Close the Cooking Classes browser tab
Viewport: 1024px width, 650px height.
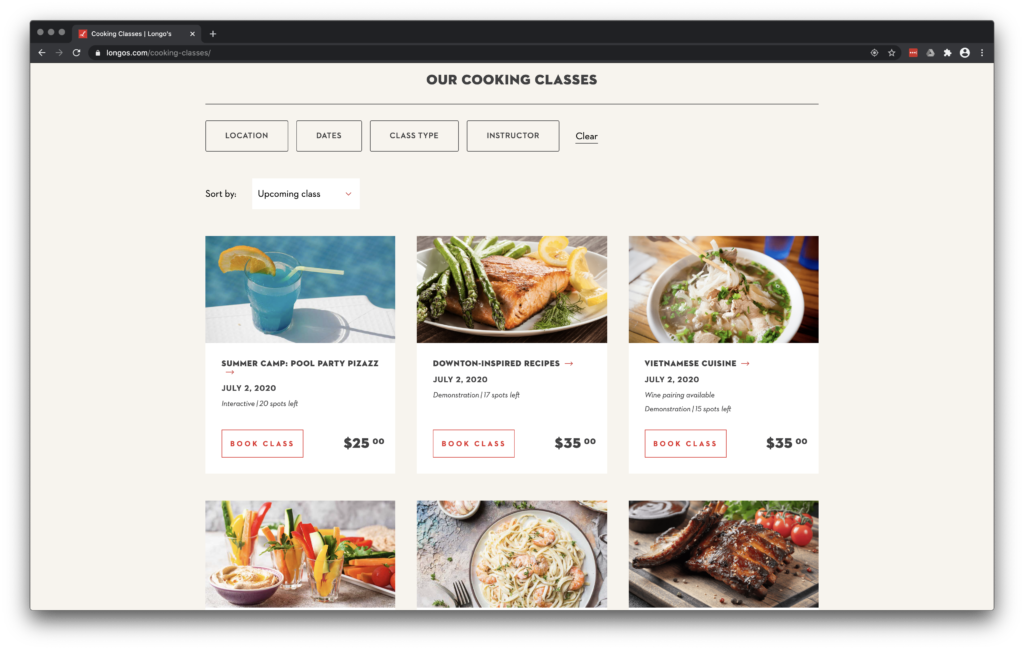coord(193,34)
